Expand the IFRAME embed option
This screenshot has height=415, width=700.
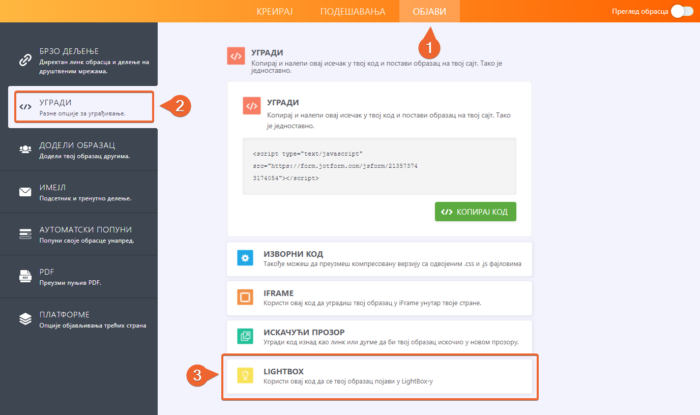click(x=379, y=298)
